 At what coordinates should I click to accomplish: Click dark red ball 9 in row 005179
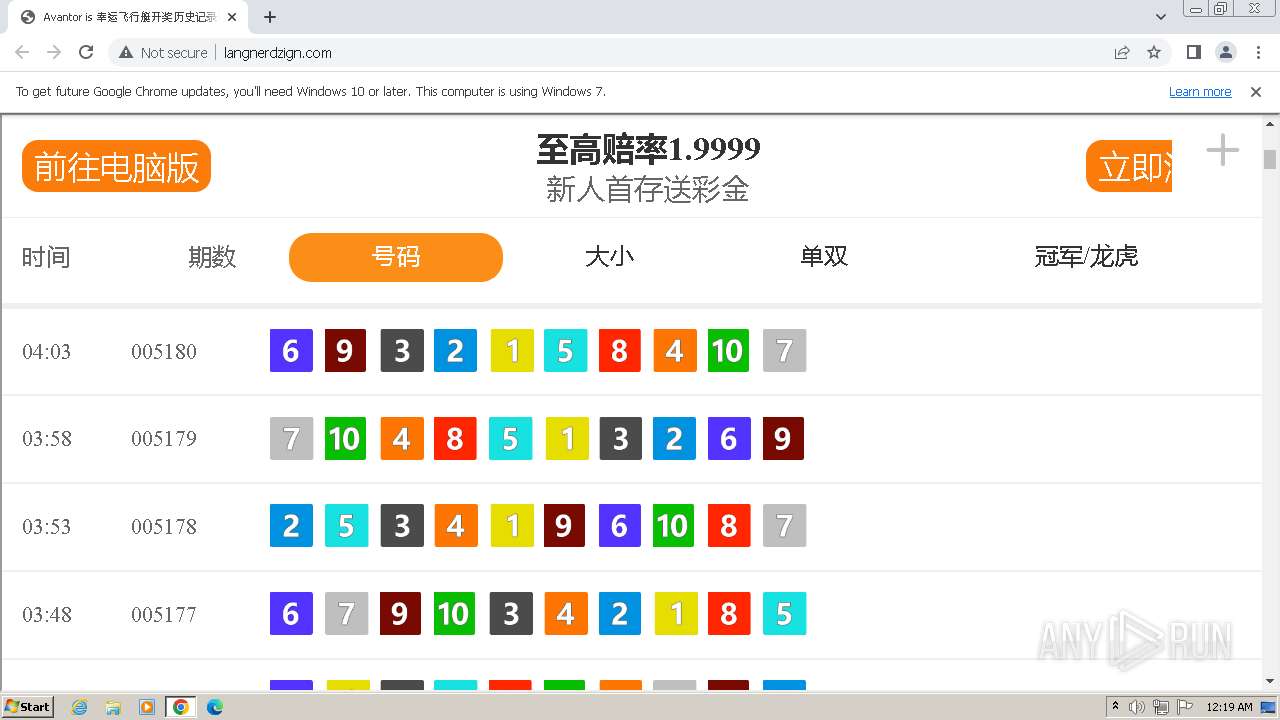pyautogui.click(x=783, y=438)
